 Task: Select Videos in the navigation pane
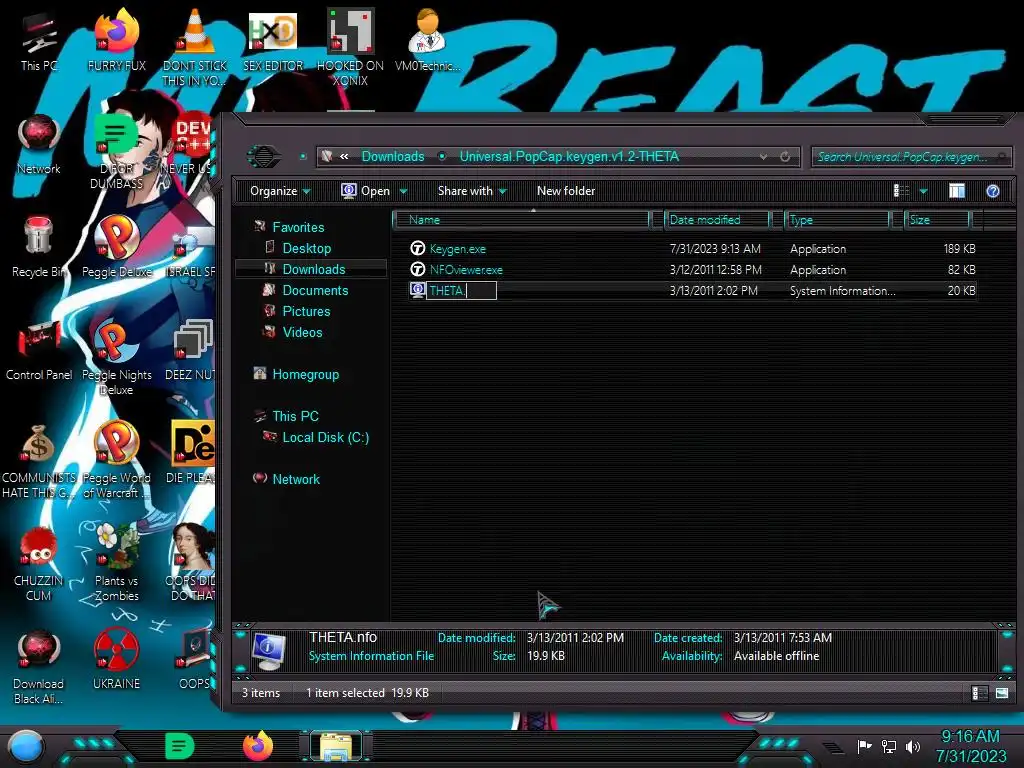pos(302,332)
